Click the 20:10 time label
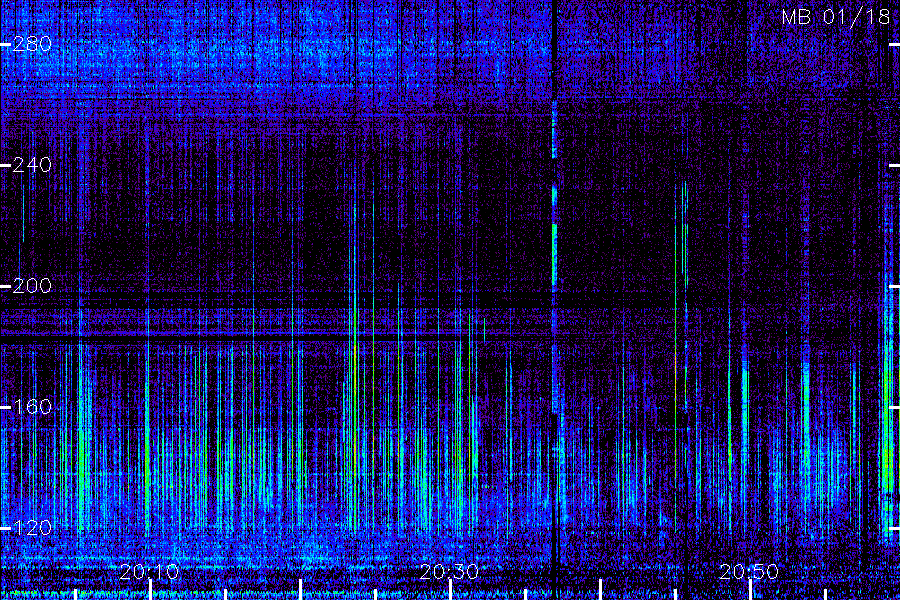The image size is (900, 600). click(x=149, y=572)
